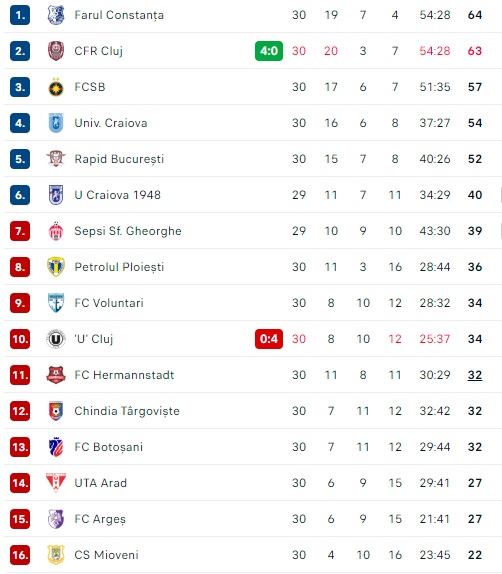
Task: Click the FC Voluntari team name
Action: pos(109,303)
